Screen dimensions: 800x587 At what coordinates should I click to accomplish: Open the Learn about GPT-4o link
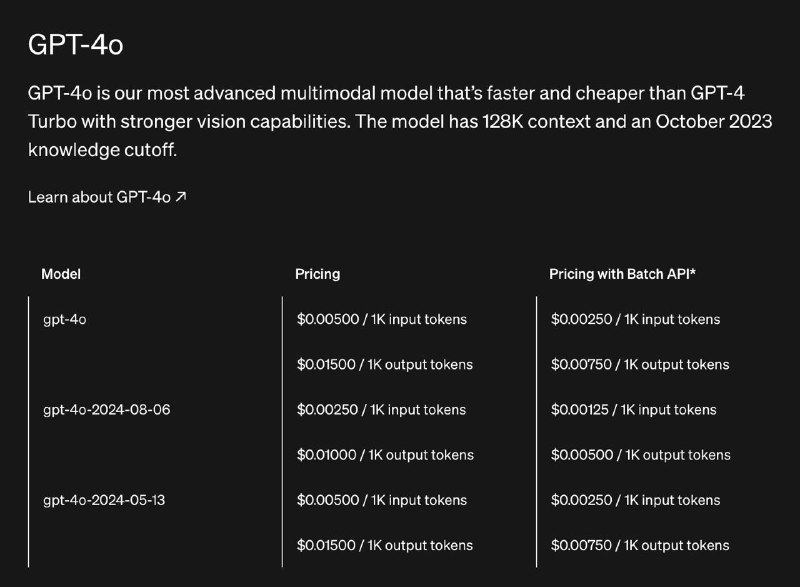(107, 197)
